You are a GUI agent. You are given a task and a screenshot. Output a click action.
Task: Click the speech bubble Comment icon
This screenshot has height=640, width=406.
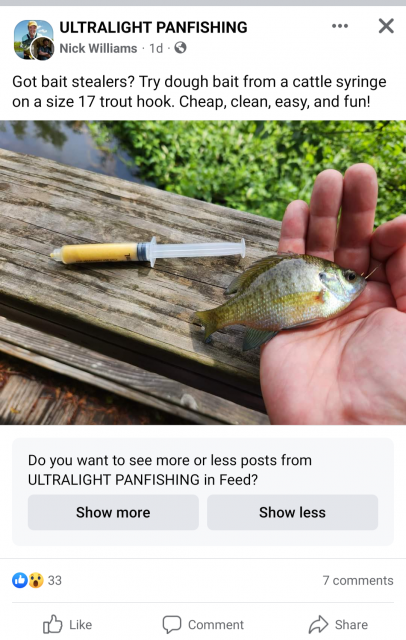click(172, 624)
